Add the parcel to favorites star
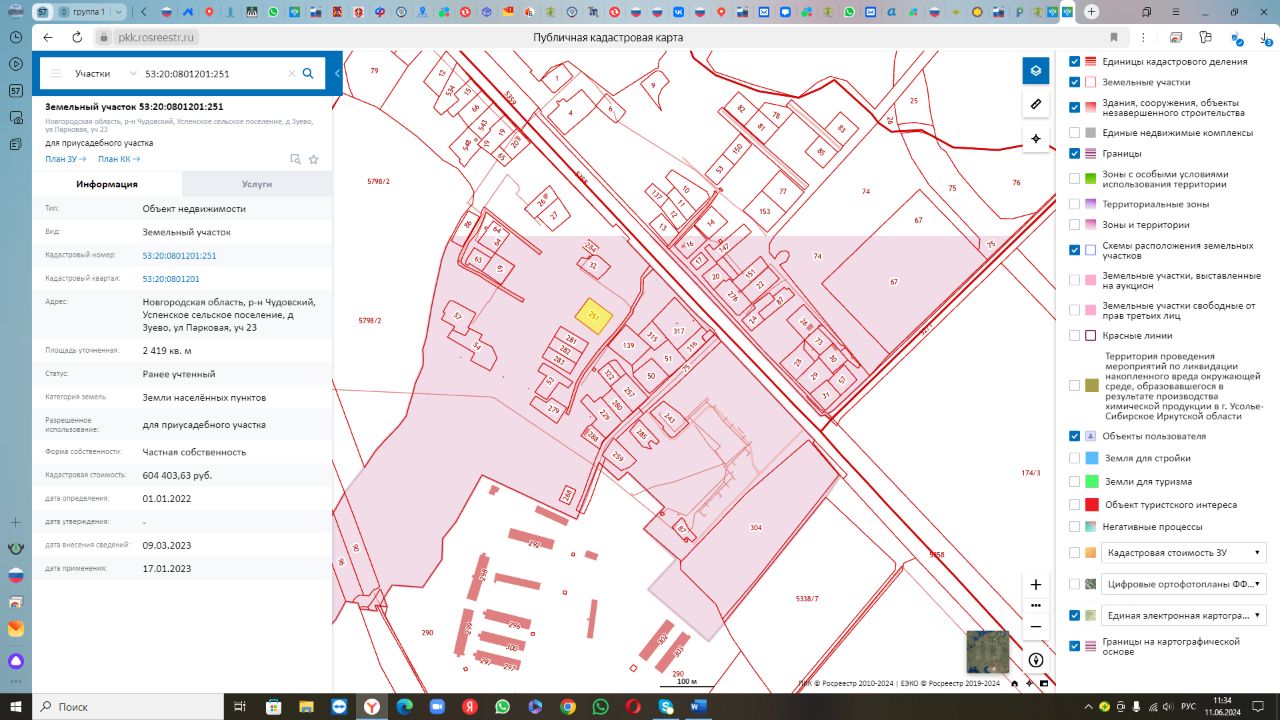1280x720 pixels. click(x=313, y=159)
